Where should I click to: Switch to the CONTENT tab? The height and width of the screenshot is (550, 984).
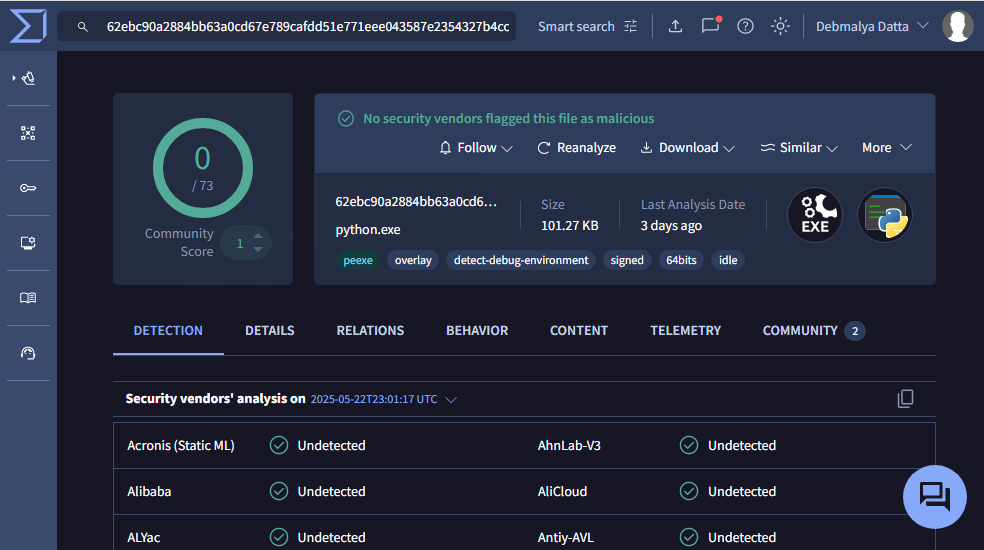pos(579,330)
